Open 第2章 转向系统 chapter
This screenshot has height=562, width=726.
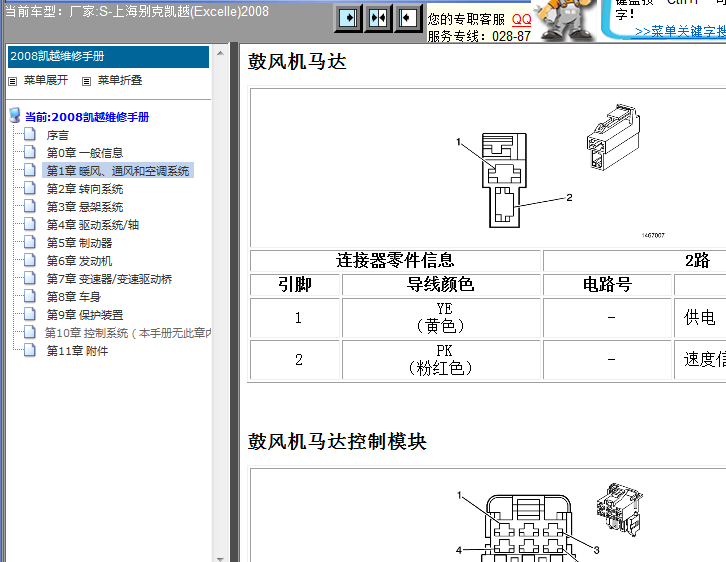point(85,189)
